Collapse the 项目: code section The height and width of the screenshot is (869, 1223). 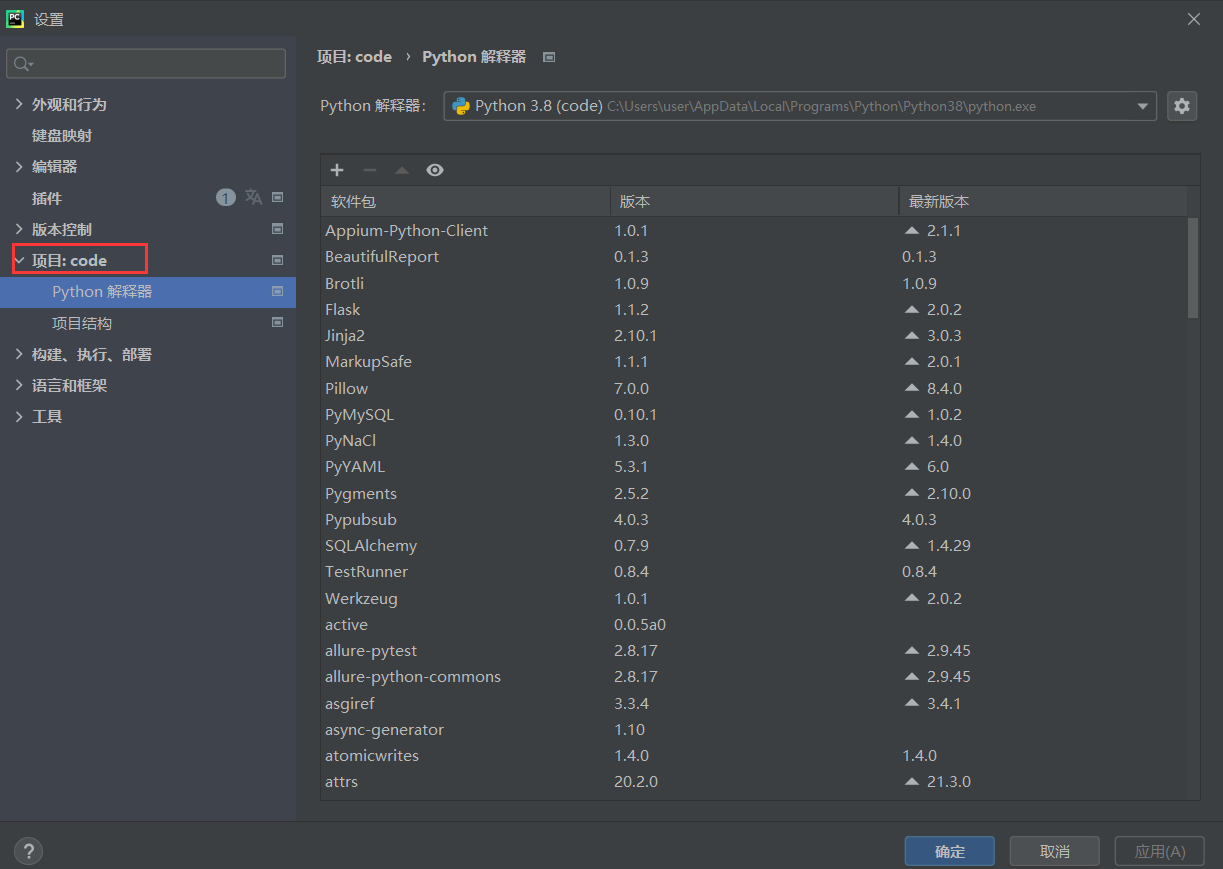19,260
